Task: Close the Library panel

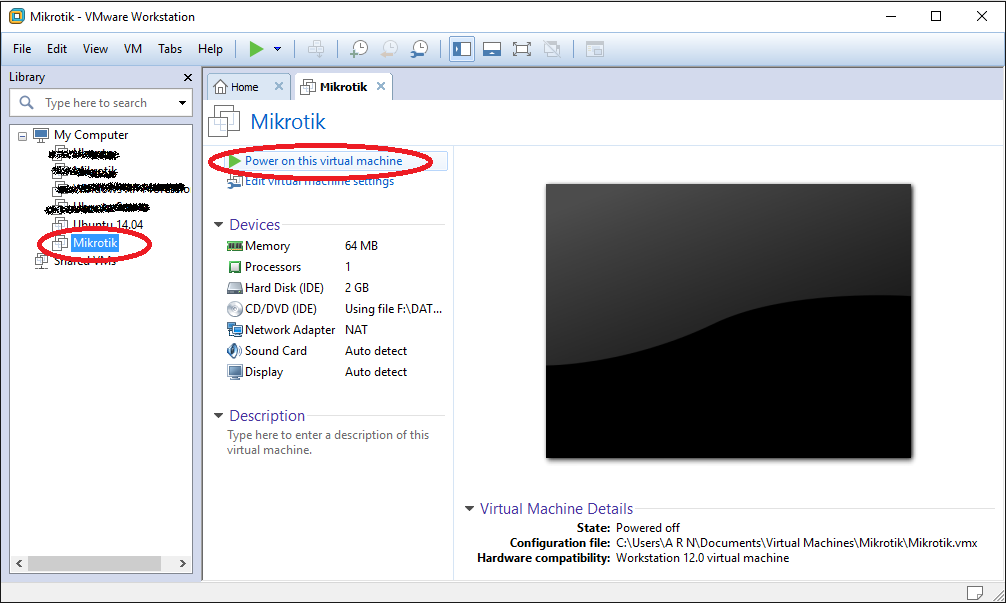Action: click(187, 78)
